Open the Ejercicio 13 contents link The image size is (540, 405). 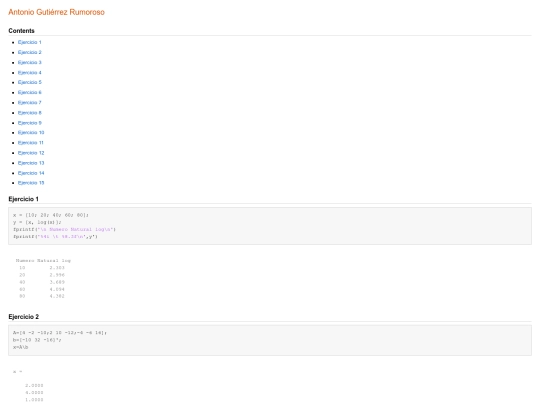(31, 163)
